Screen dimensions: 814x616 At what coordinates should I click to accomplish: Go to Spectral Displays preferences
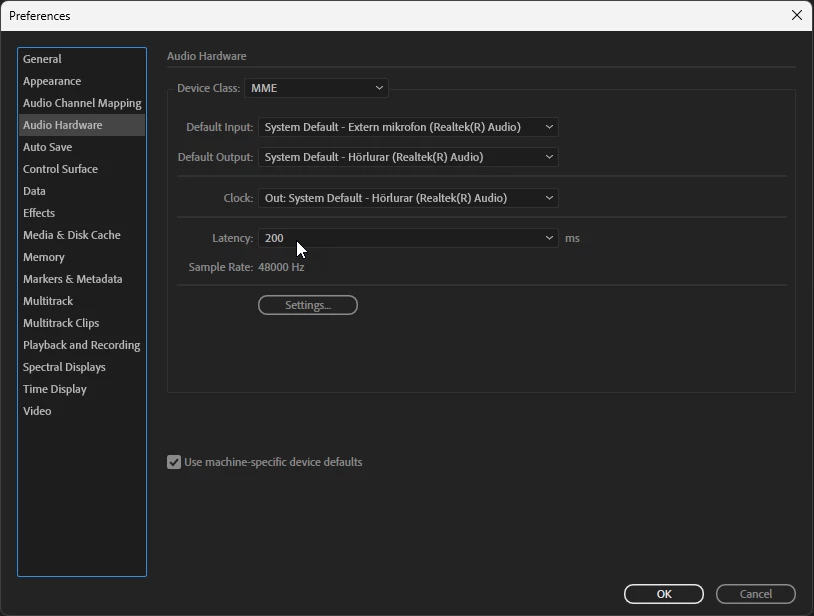click(82, 367)
